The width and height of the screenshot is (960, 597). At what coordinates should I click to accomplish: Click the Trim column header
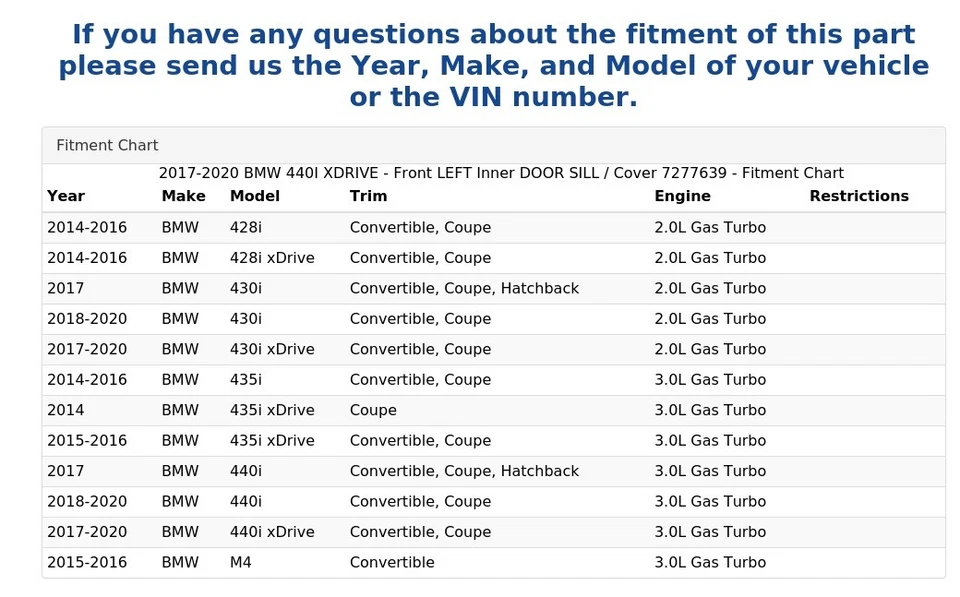[x=368, y=196]
